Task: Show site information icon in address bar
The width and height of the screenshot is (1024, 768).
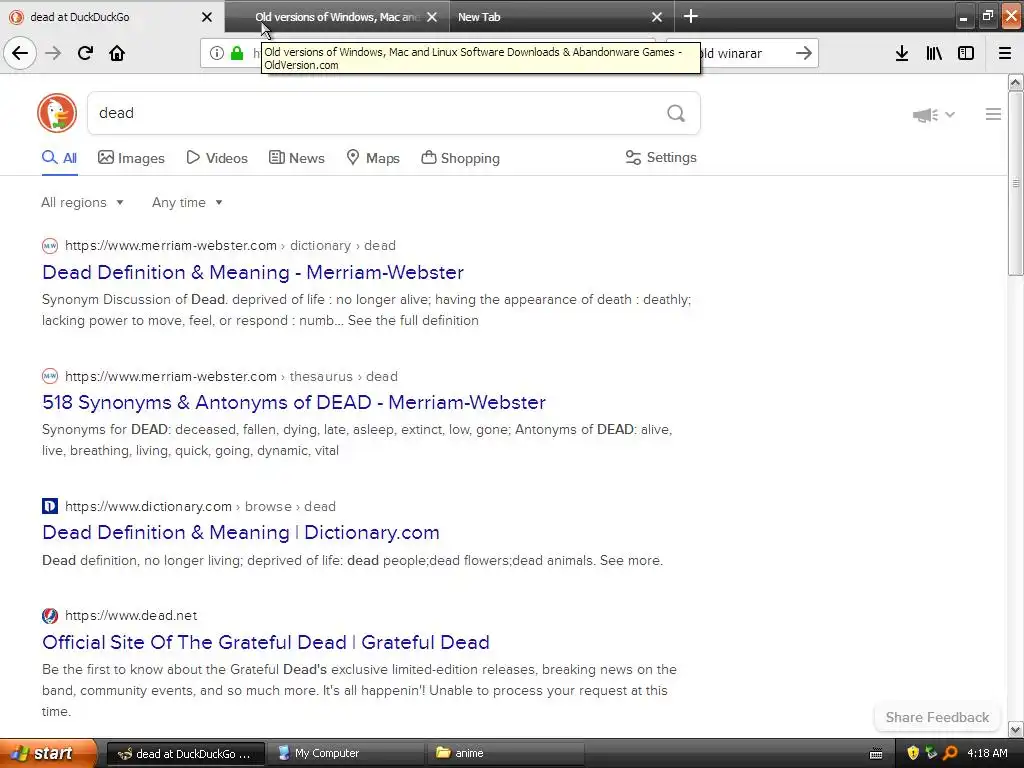Action: (x=217, y=53)
